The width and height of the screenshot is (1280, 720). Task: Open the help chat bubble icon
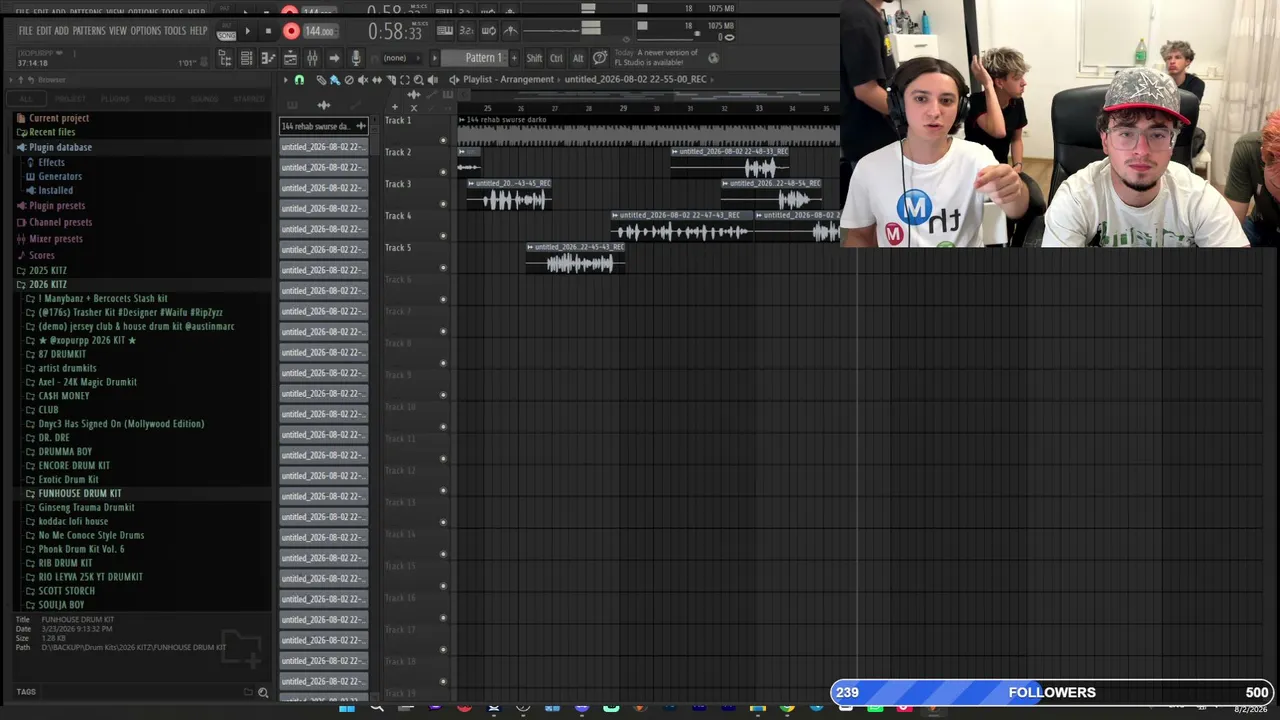[600, 58]
